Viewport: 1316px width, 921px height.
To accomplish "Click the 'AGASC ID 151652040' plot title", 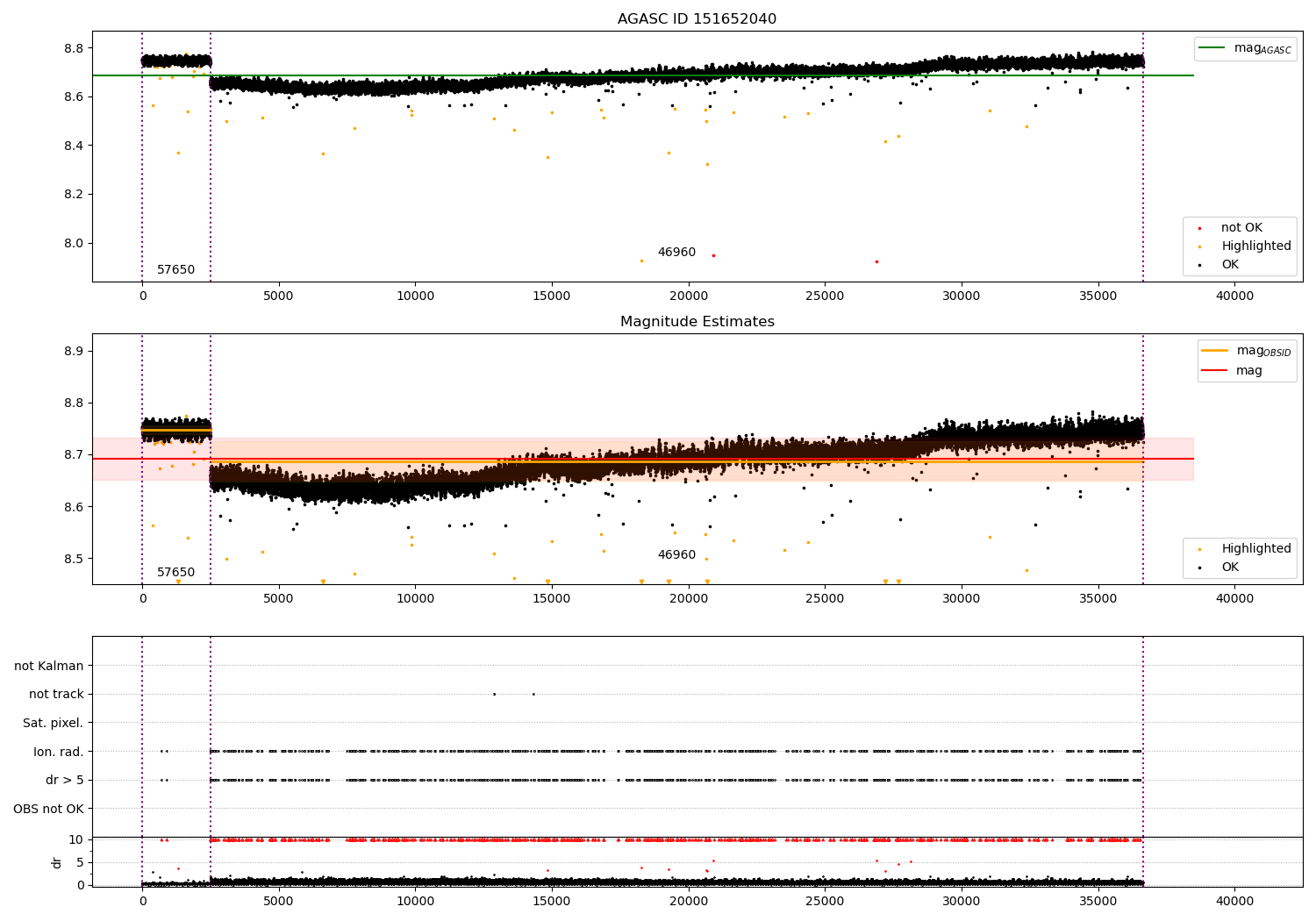I will click(697, 19).
